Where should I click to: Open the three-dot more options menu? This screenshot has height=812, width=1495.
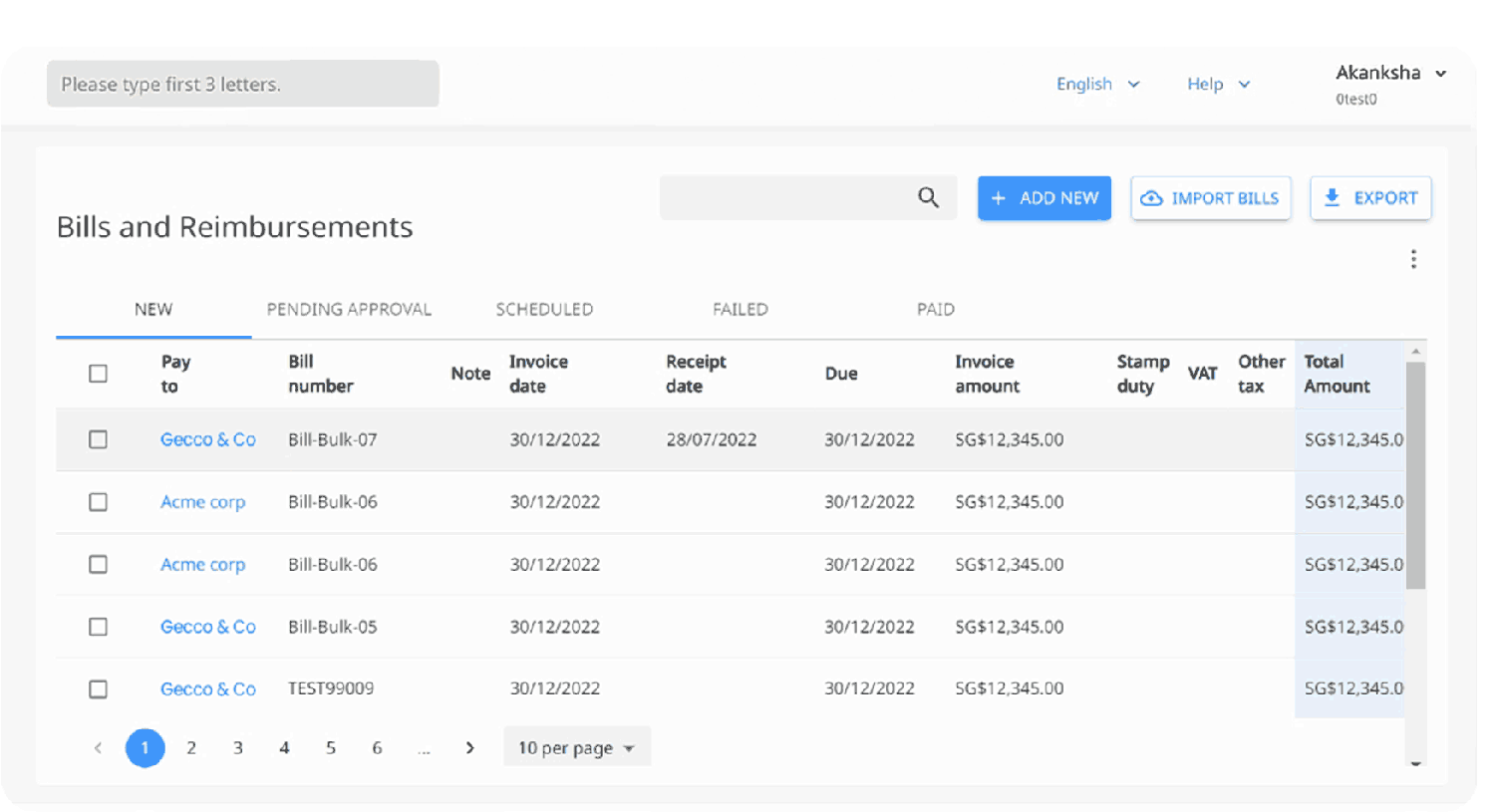[x=1413, y=259]
